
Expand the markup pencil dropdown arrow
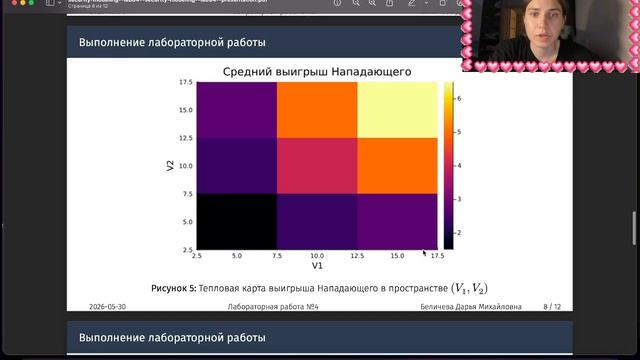point(426,3)
